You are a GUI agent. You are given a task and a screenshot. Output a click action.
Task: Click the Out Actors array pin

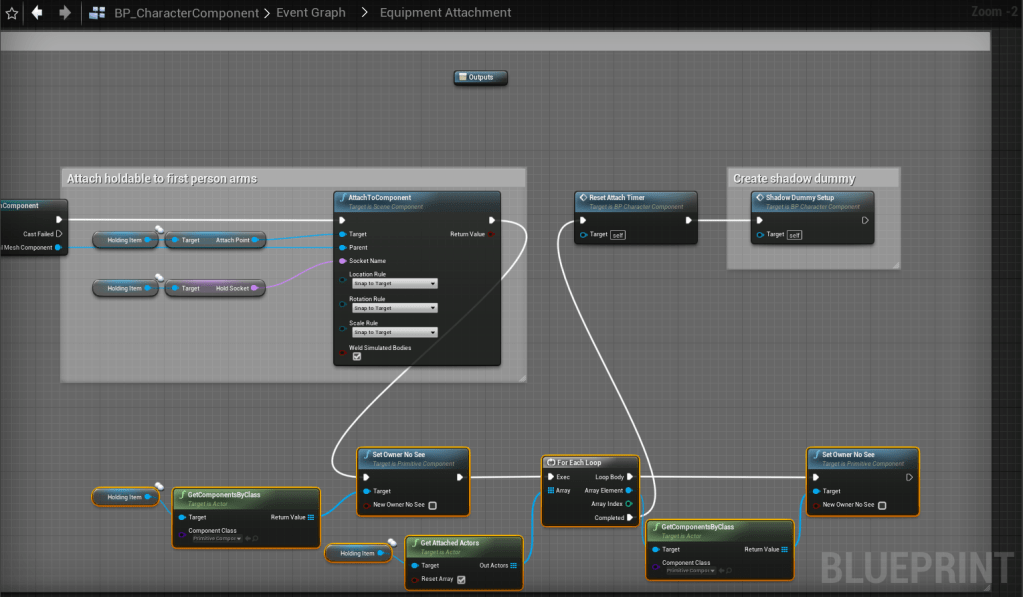pyautogui.click(x=514, y=565)
